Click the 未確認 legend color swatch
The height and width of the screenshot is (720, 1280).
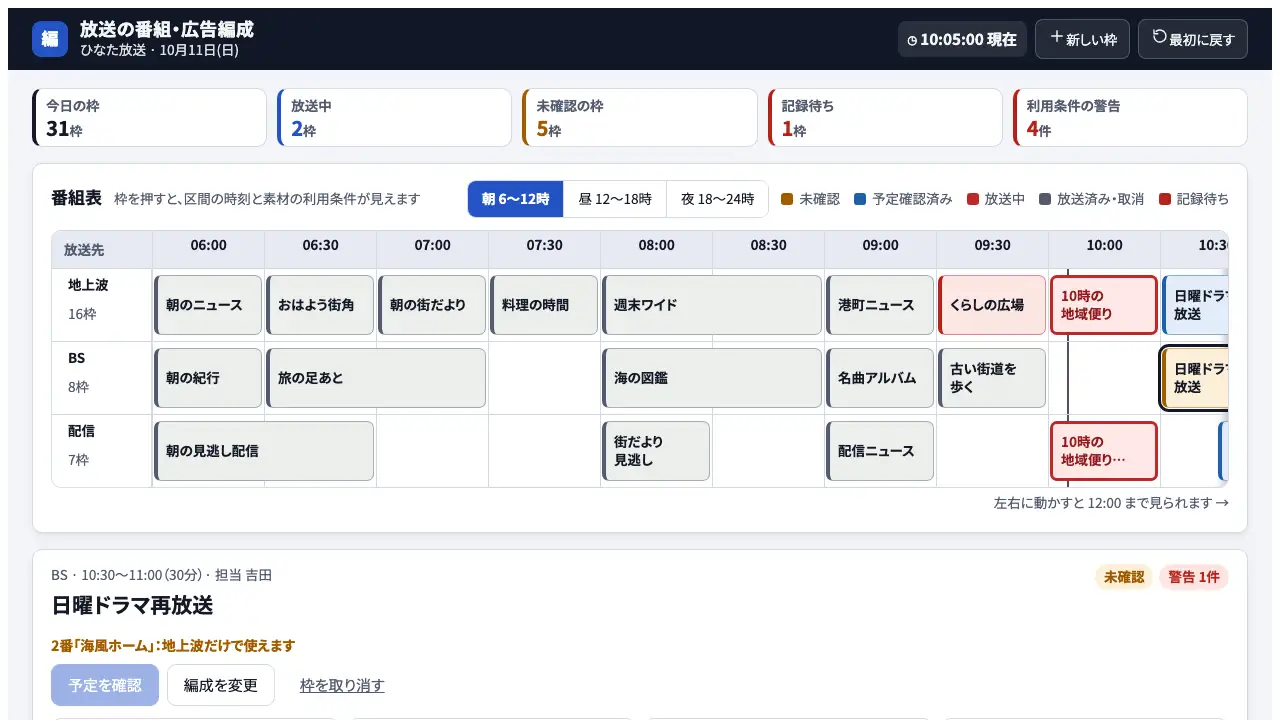coord(786,199)
